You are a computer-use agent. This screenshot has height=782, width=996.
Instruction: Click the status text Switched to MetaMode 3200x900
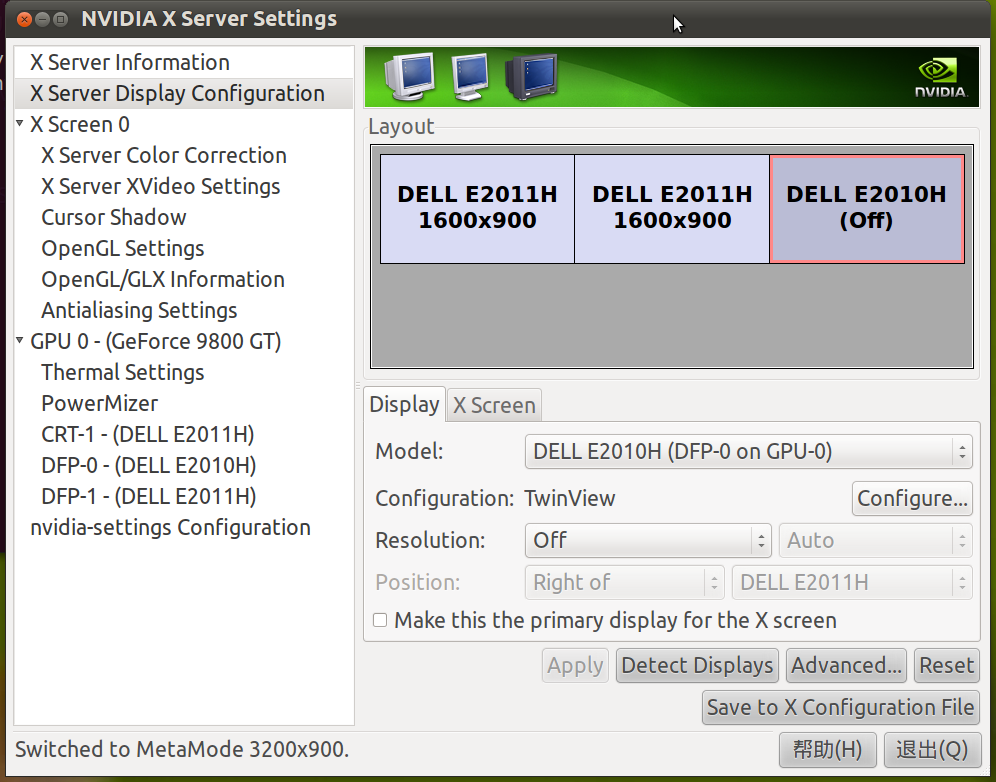tap(182, 750)
